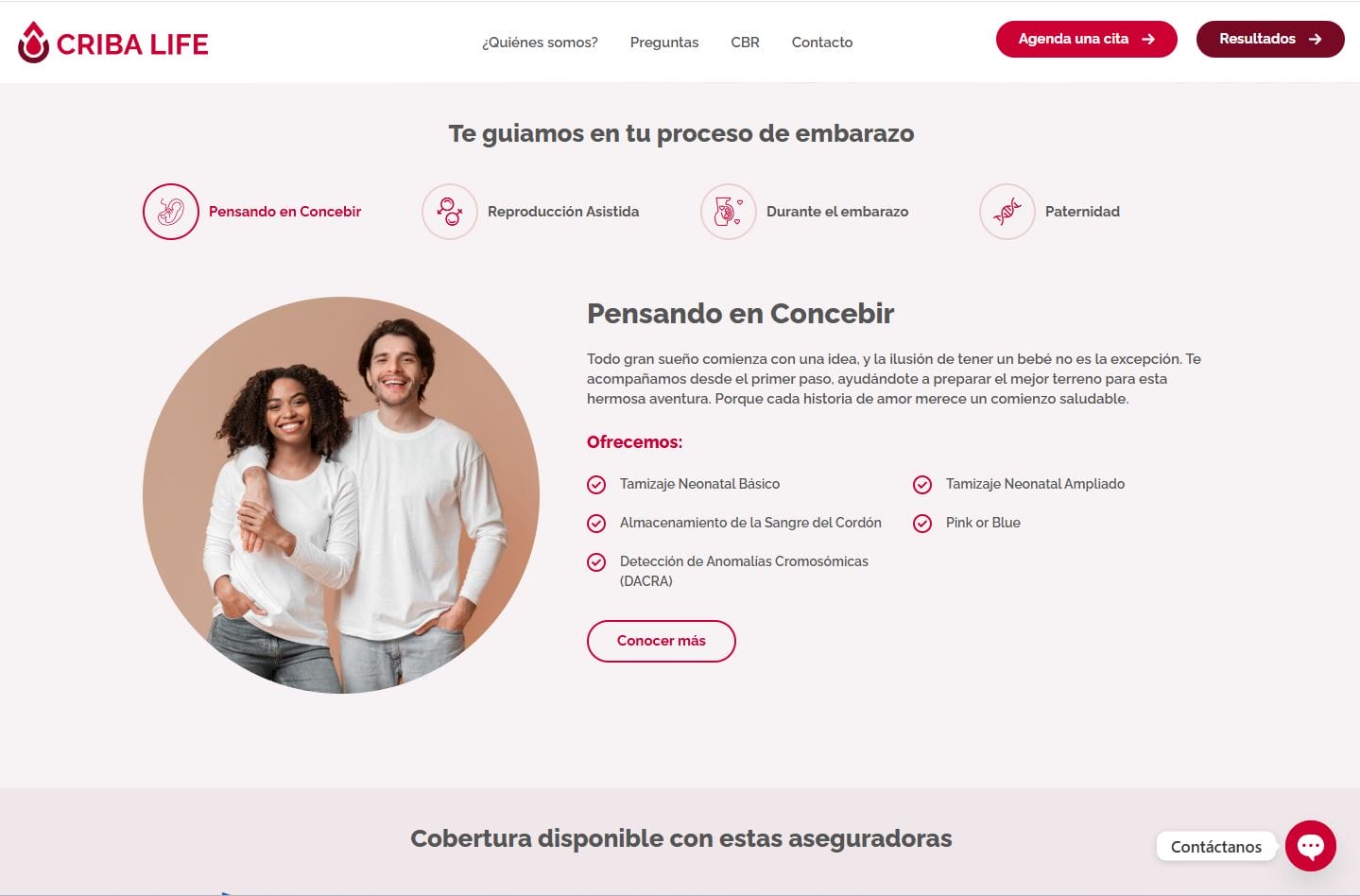This screenshot has height=896, width=1360.
Task: Switch to the Durante el embarazo tab label
Action: point(837,212)
